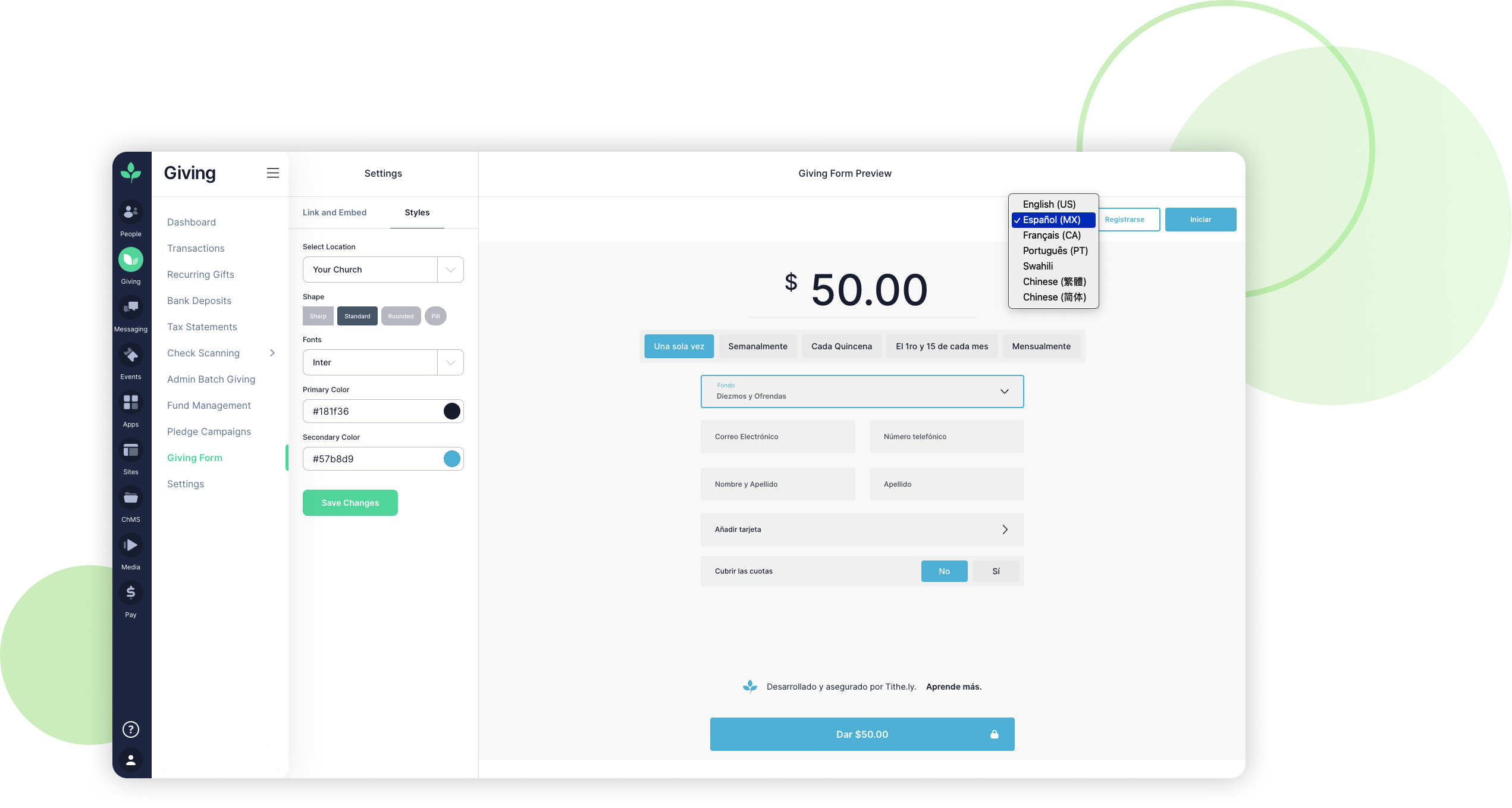Click the Añadir tarjeta input field
Image resolution: width=1512 pixels, height=808 pixels.
(861, 529)
